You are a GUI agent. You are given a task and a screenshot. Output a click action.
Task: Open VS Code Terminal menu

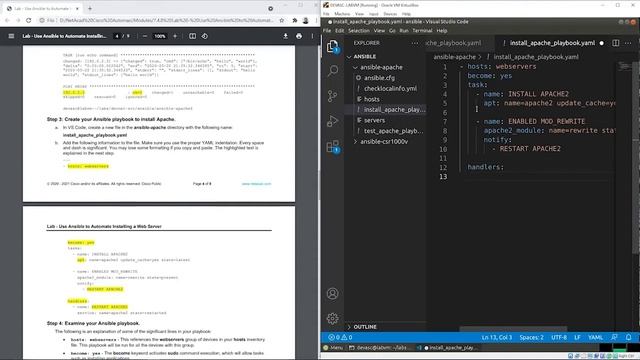pyautogui.click(x=422, y=30)
